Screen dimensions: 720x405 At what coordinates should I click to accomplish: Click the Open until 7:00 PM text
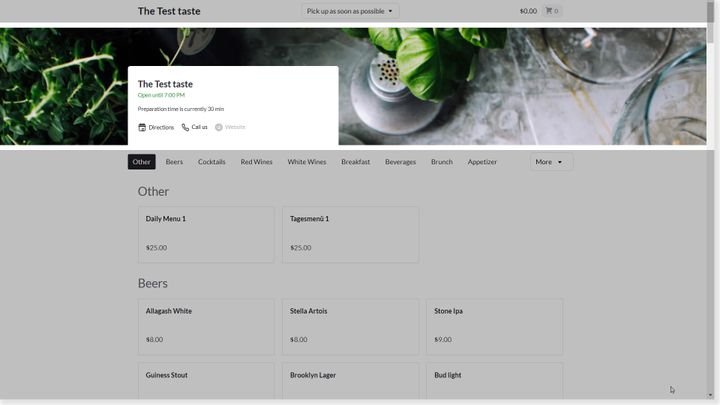click(x=161, y=95)
